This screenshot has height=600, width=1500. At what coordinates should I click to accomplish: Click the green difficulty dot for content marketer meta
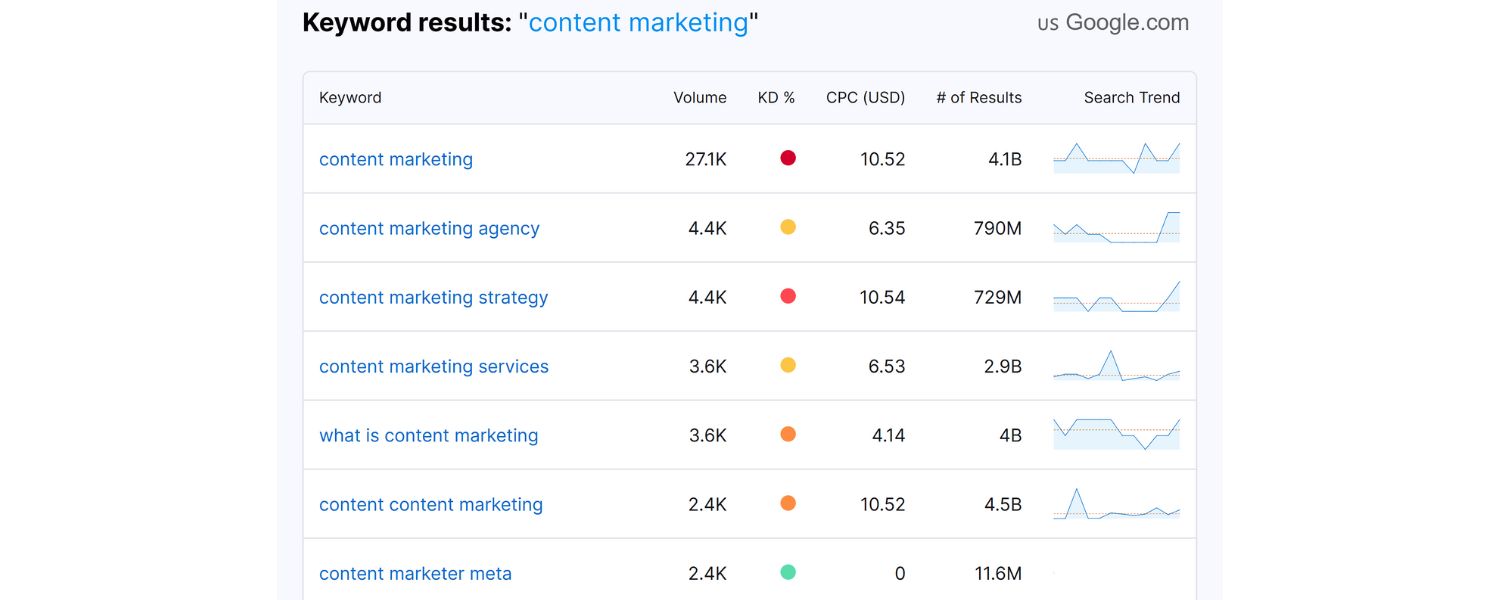click(788, 572)
